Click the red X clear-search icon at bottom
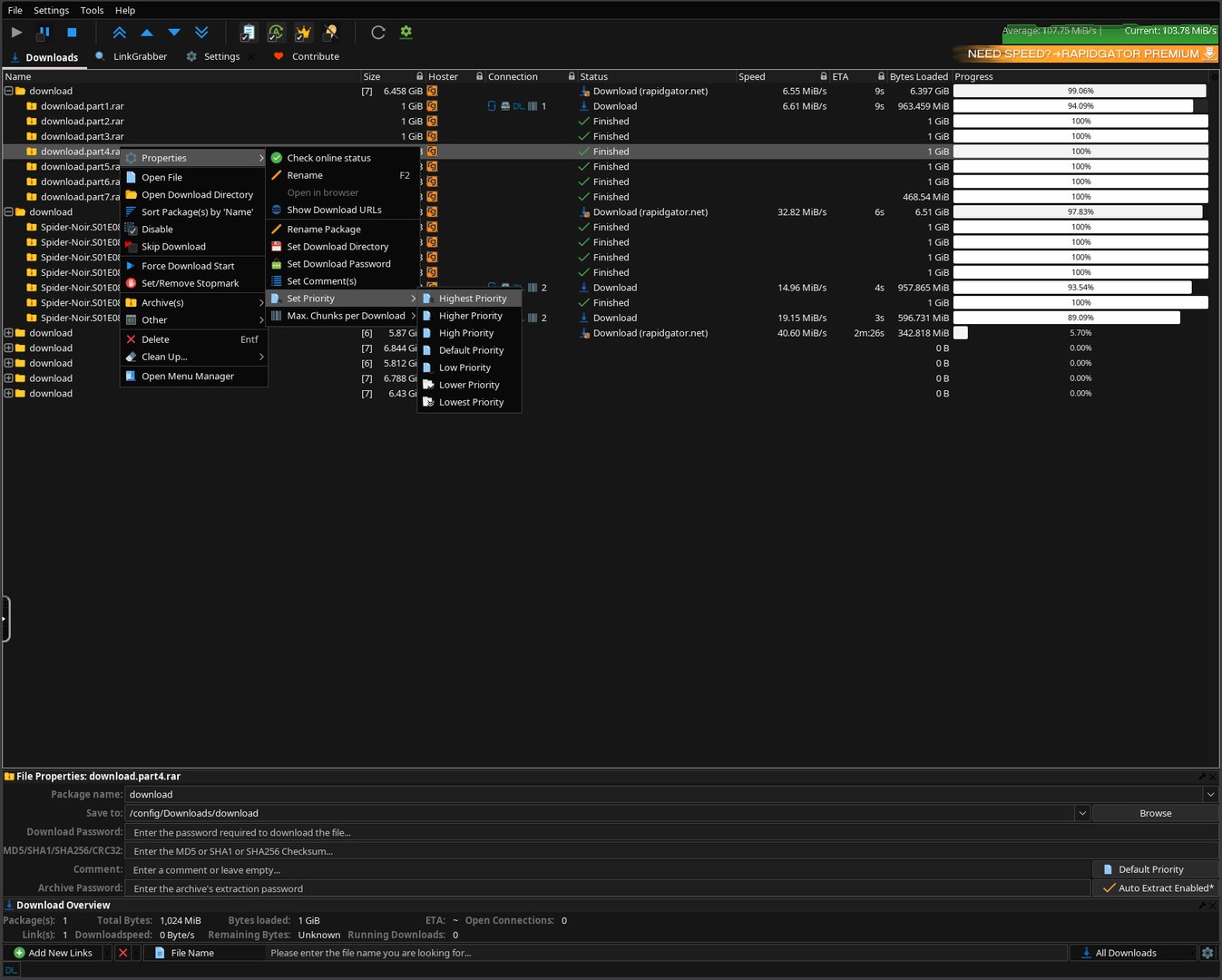 click(x=123, y=953)
